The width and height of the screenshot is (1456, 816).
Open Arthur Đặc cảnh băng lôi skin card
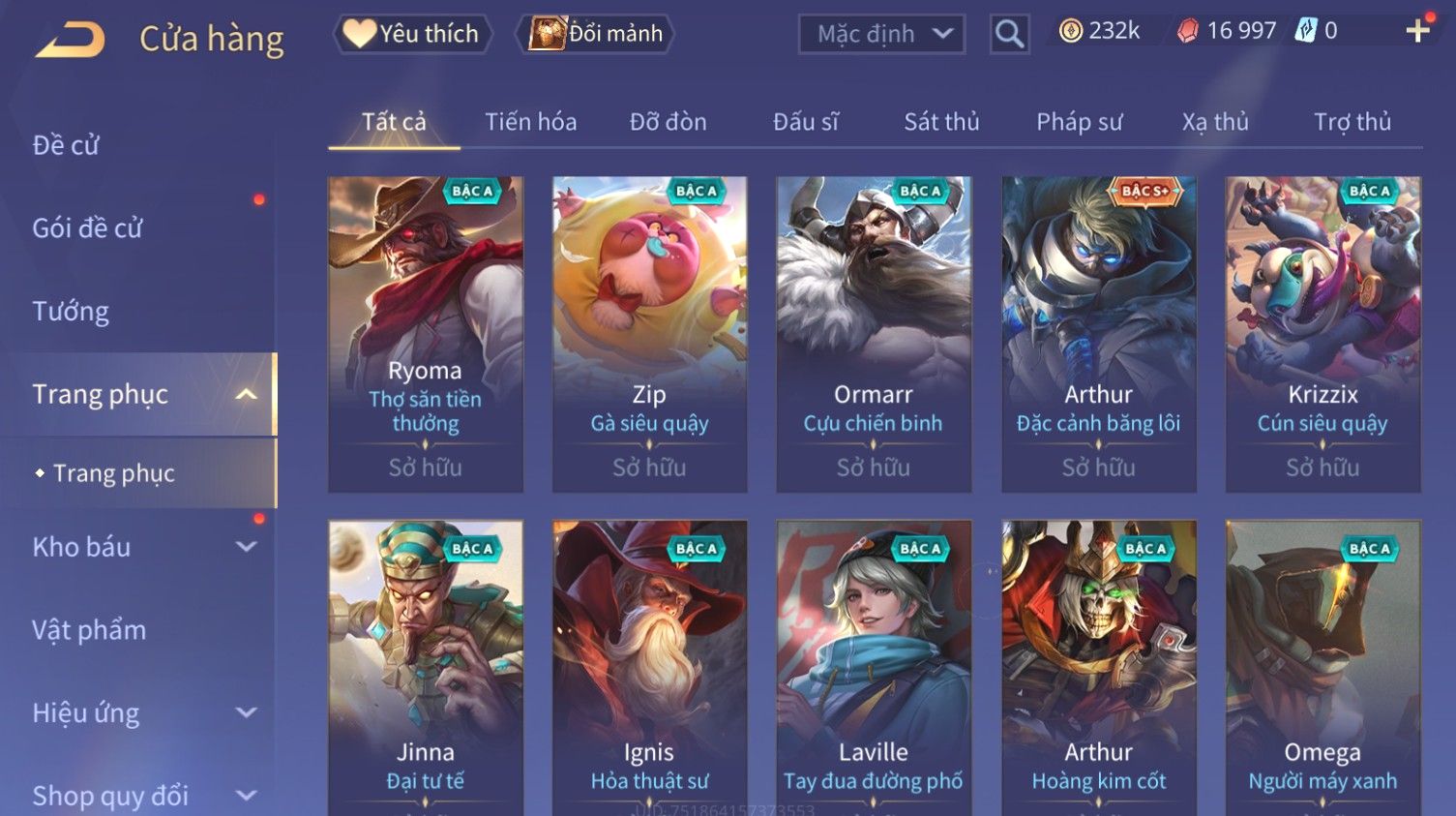[x=1098, y=334]
